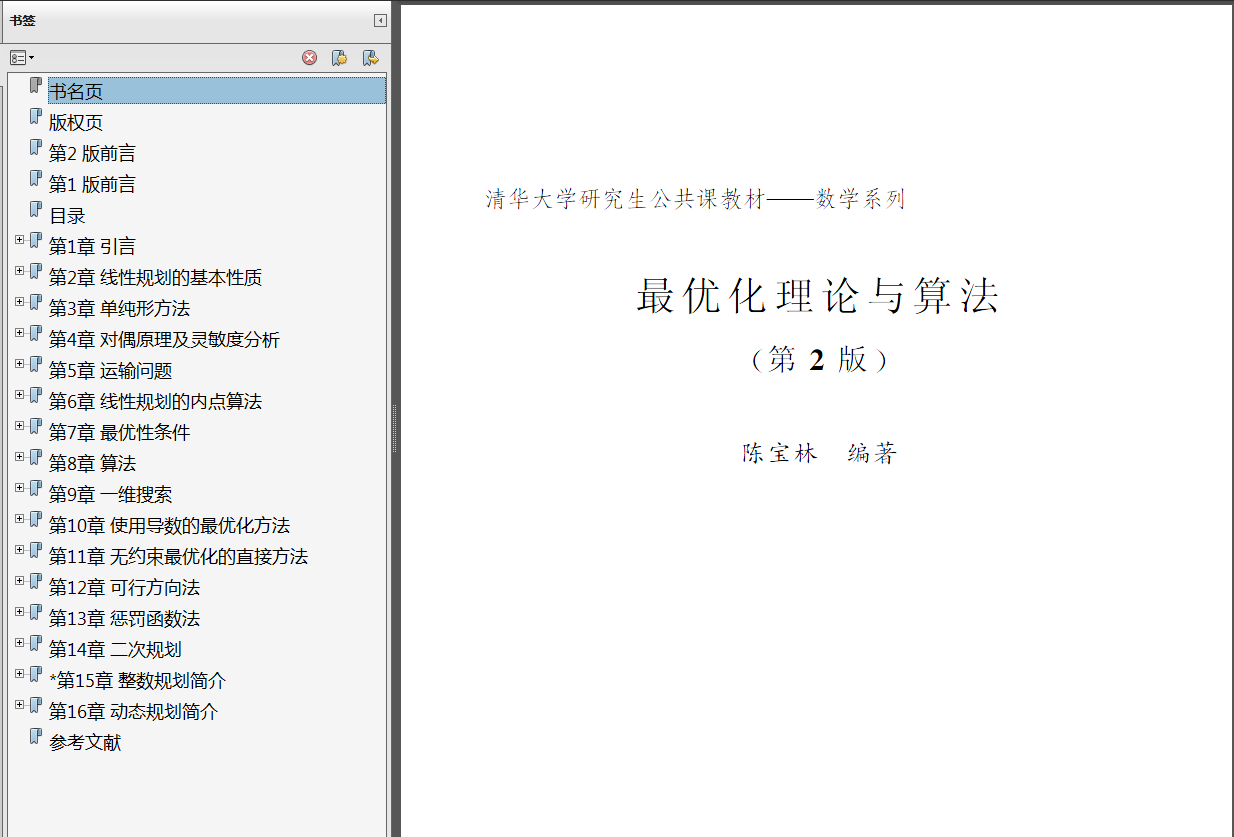Open the bookmark options dropdown menu
This screenshot has width=1234, height=837.
point(22,58)
